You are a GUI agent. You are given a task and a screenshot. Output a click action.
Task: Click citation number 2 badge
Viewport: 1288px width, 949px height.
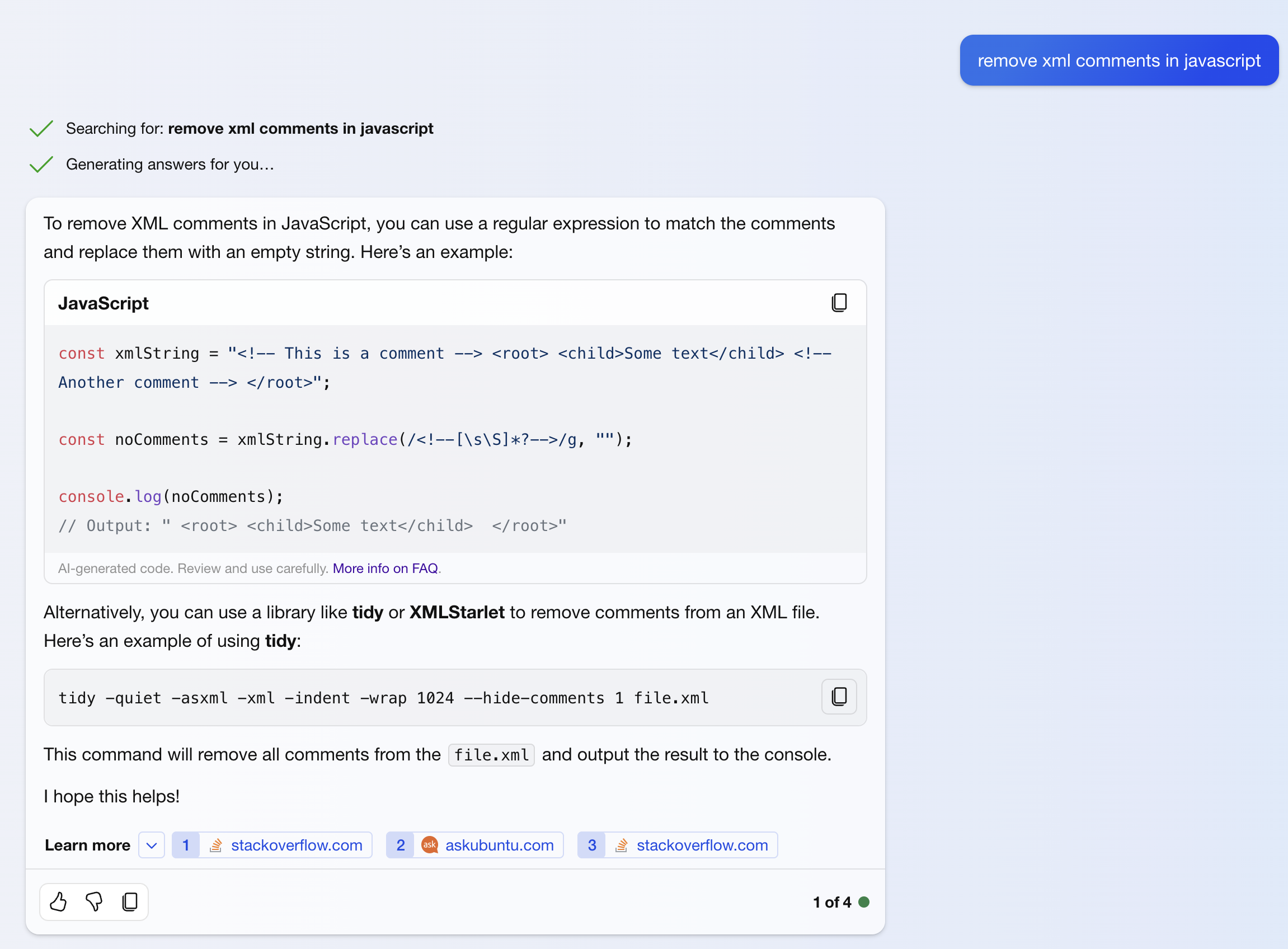(401, 845)
